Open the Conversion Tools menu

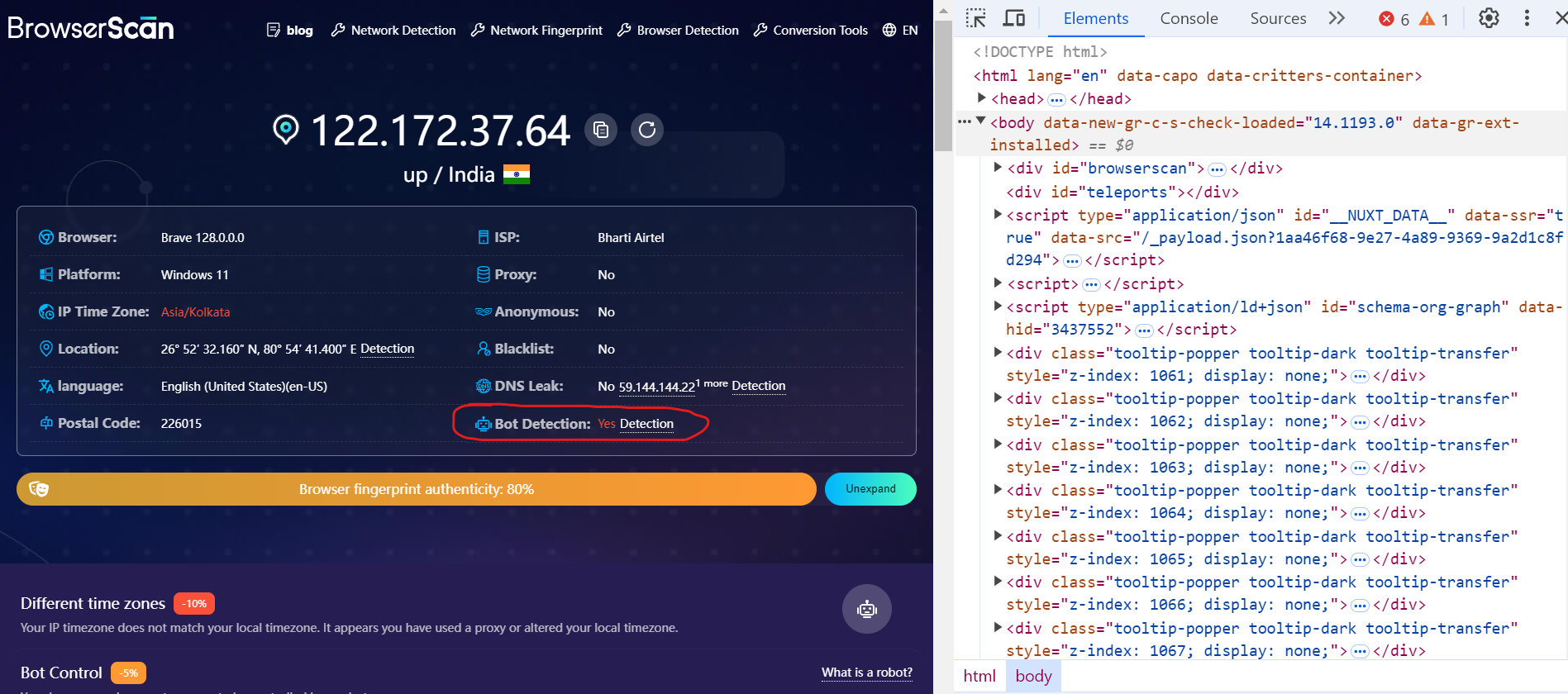(811, 30)
